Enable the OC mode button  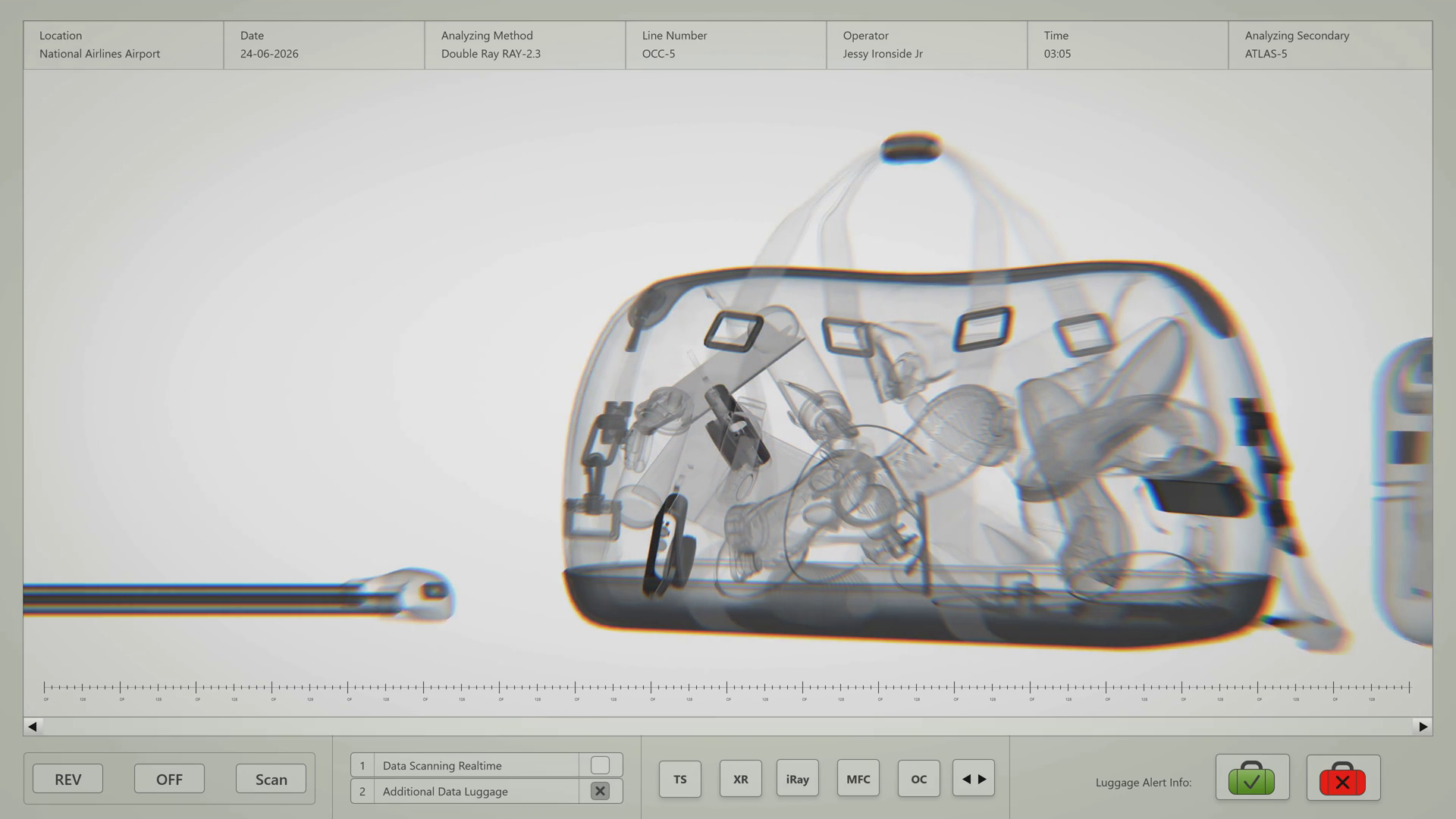click(918, 779)
